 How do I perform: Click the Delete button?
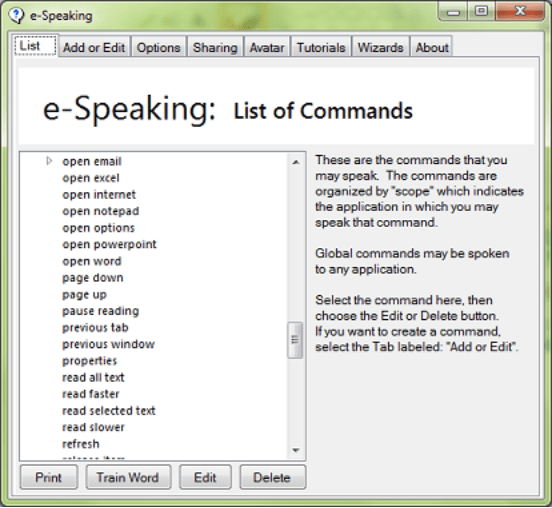[x=272, y=477]
